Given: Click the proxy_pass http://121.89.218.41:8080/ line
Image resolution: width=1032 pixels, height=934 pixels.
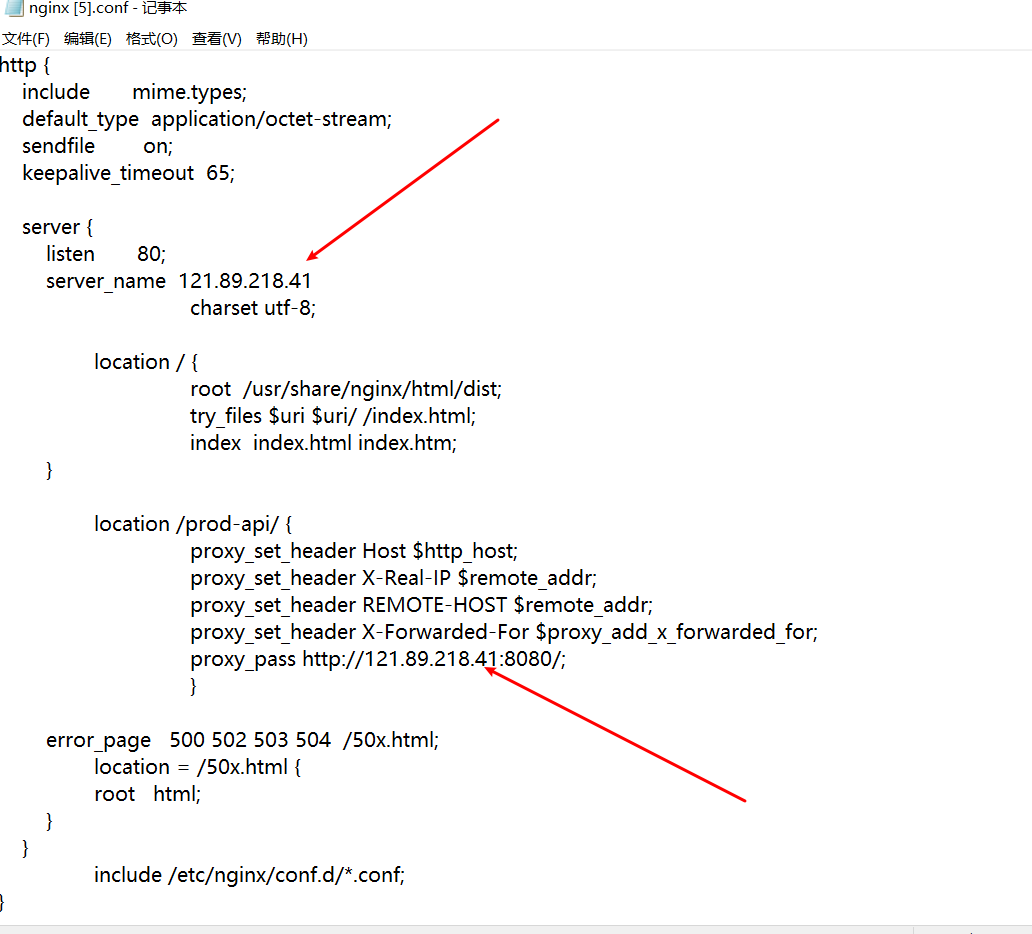Looking at the screenshot, I should click(377, 659).
